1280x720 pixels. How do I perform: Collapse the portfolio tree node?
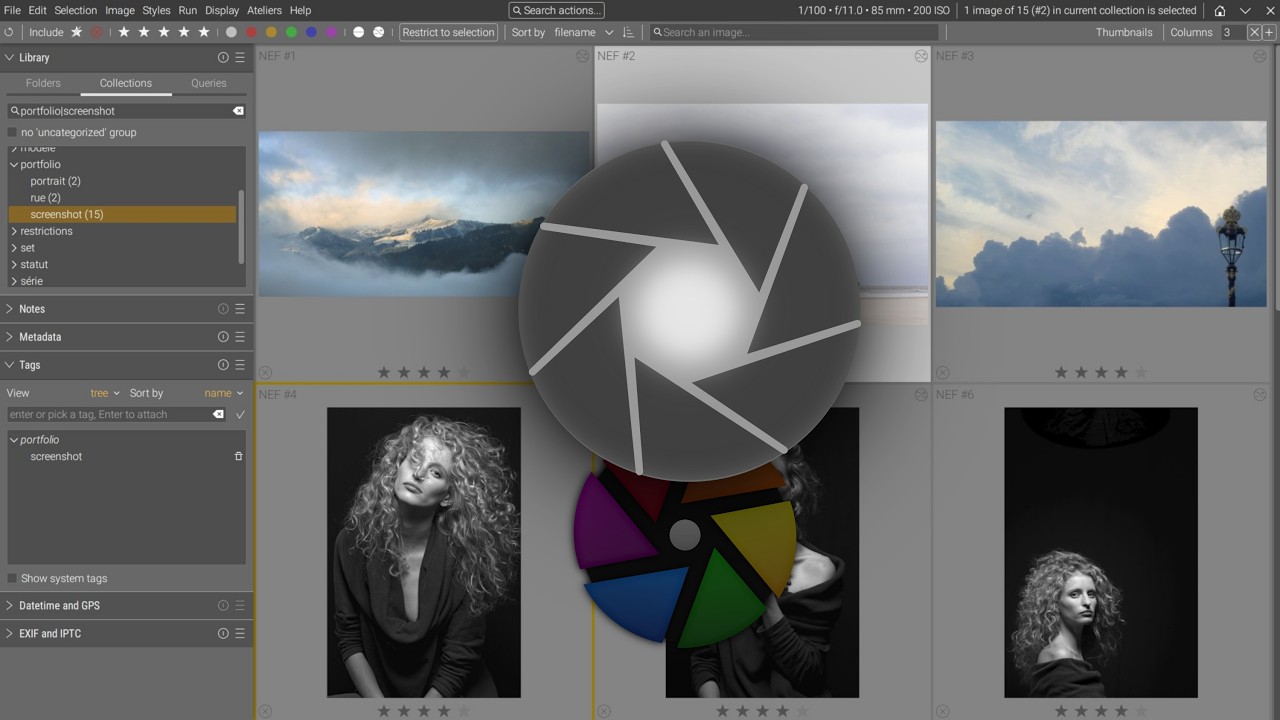(x=14, y=164)
